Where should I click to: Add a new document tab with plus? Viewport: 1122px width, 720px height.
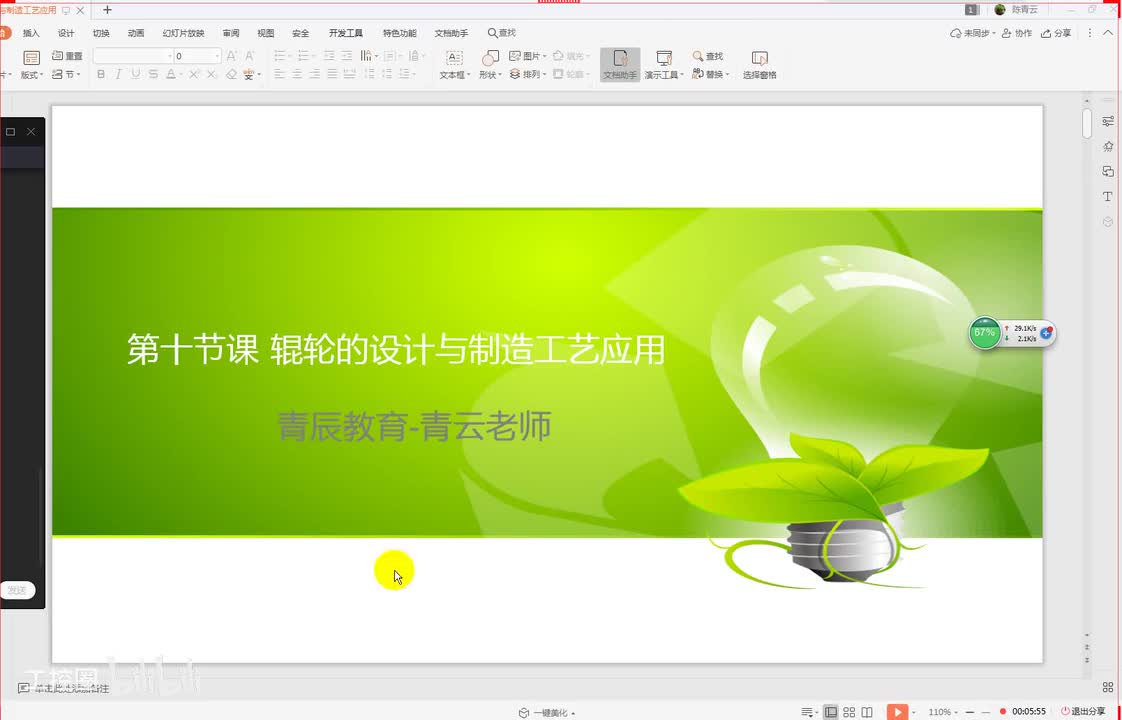tap(107, 10)
